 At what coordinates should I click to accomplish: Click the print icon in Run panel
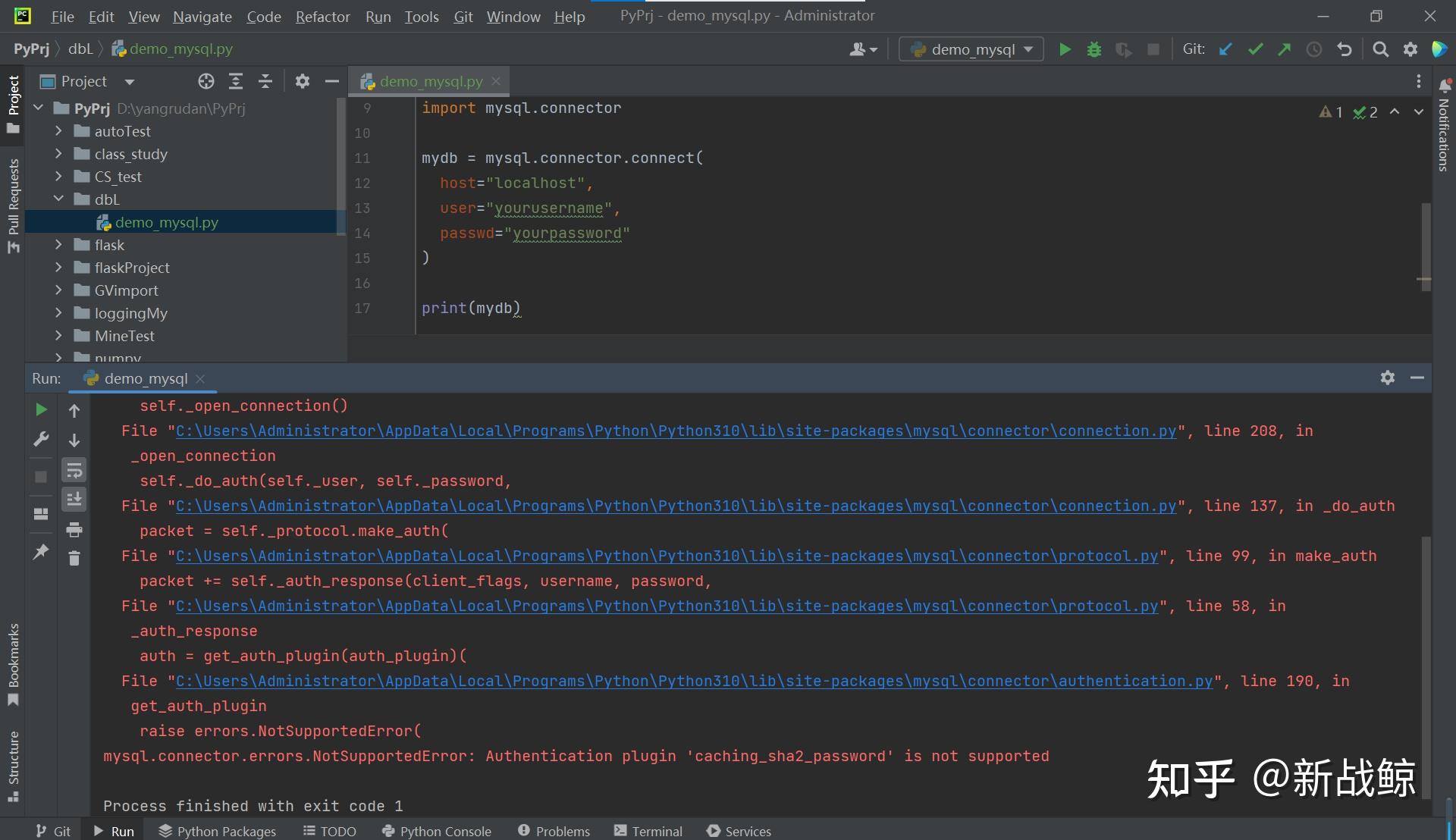tap(74, 529)
